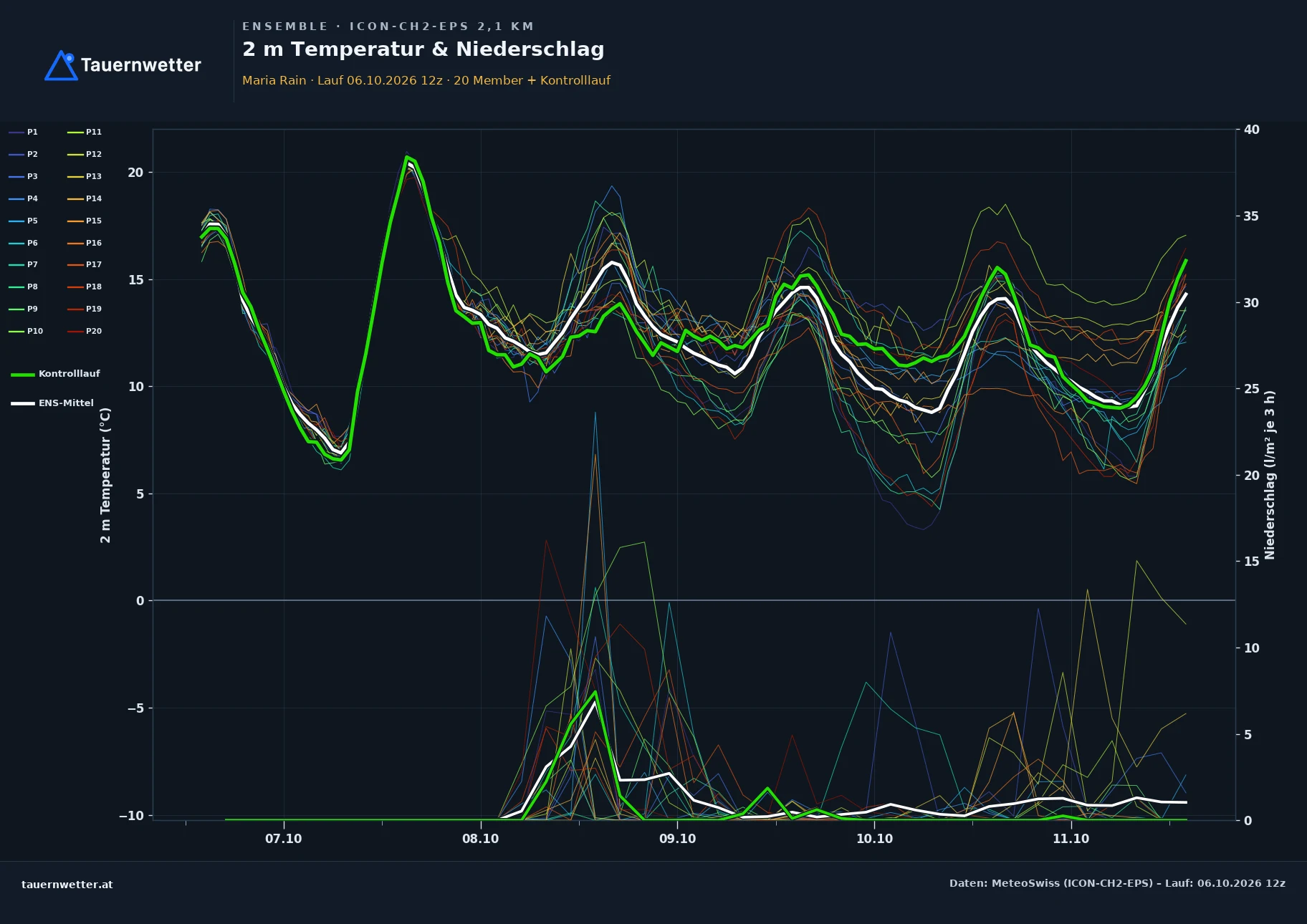Toggle the P6 legend entry
This screenshot has width=1307, height=924.
24,243
